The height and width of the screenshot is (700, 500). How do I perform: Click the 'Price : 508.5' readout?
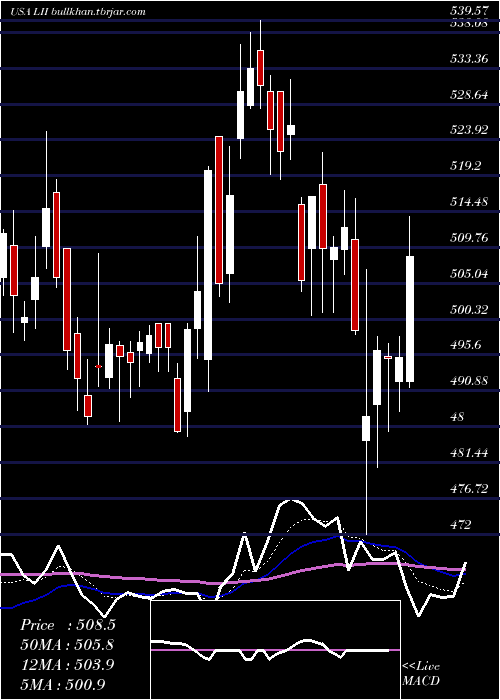[68, 625]
